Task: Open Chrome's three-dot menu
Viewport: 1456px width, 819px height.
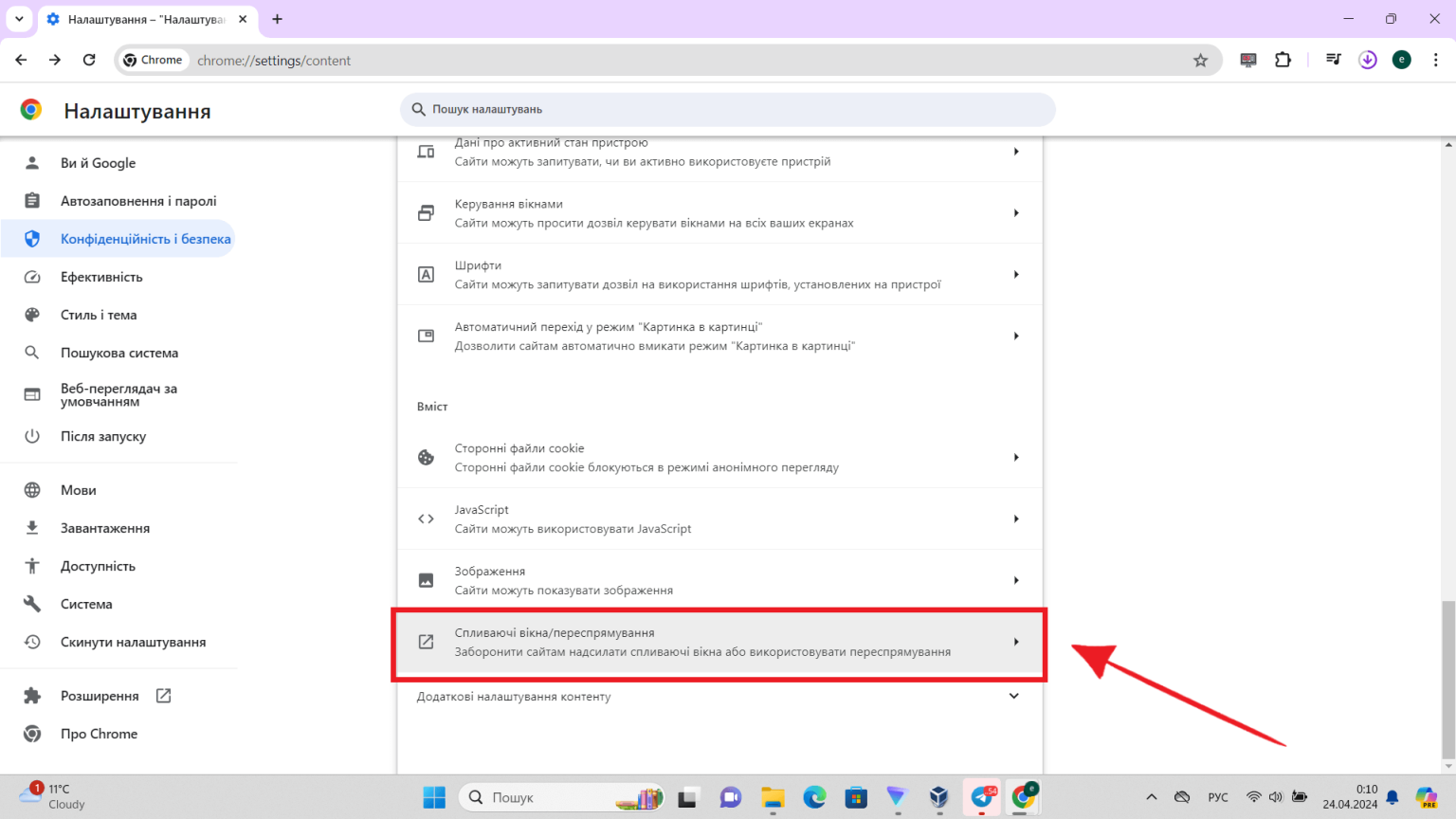Action: [1436, 59]
